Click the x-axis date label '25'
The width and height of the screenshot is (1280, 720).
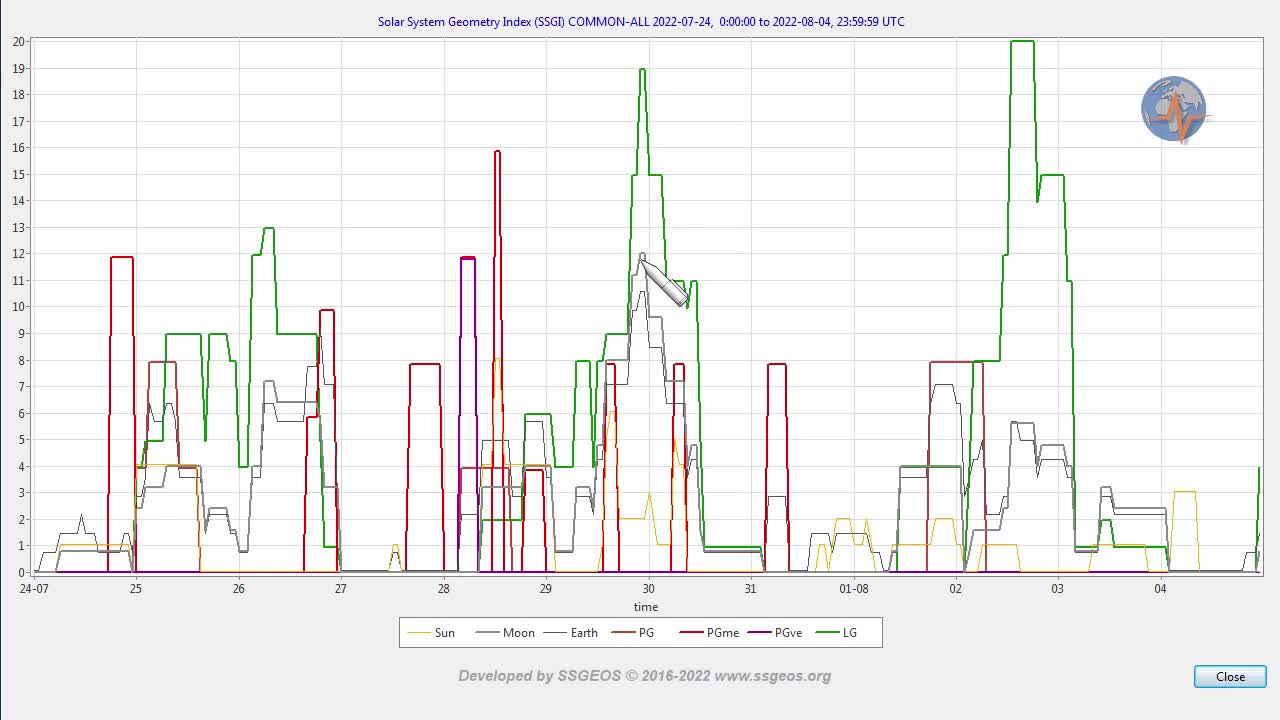(136, 588)
